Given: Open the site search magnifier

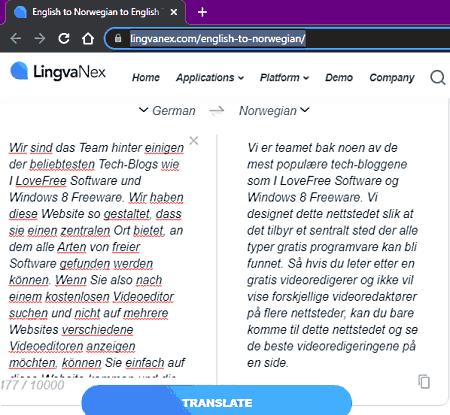Looking at the screenshot, I should coord(438,78).
